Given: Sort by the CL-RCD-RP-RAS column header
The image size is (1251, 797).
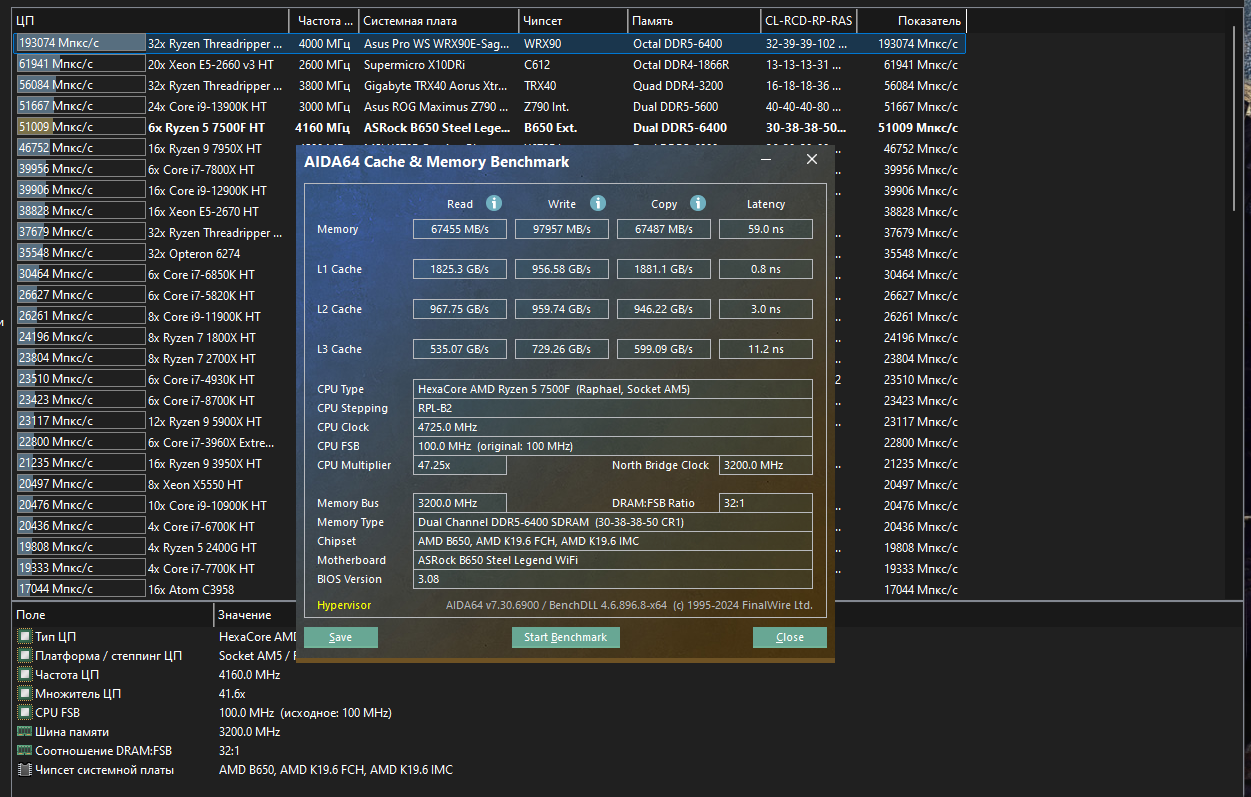Looking at the screenshot, I should tap(809, 21).
